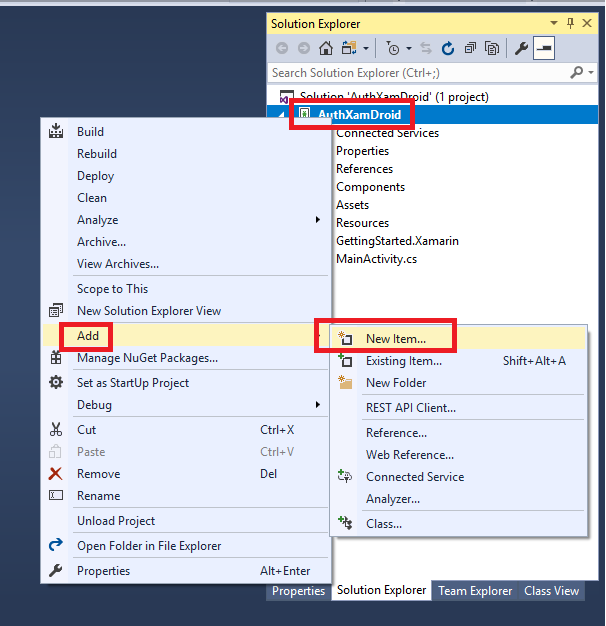The height and width of the screenshot is (626, 606).
Task: Select the Connected Services node
Action: click(x=387, y=133)
